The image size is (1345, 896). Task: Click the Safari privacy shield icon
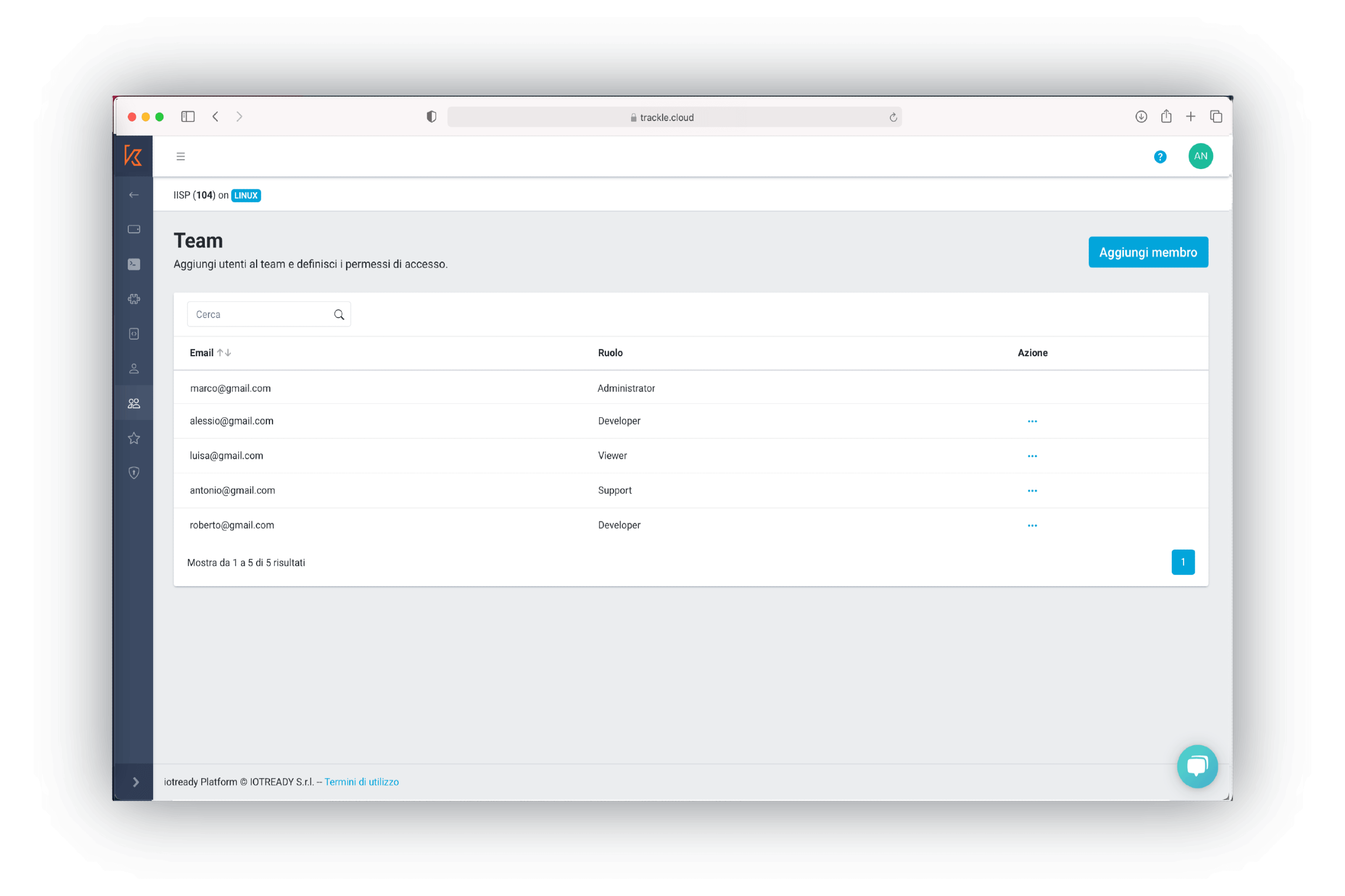click(x=431, y=116)
